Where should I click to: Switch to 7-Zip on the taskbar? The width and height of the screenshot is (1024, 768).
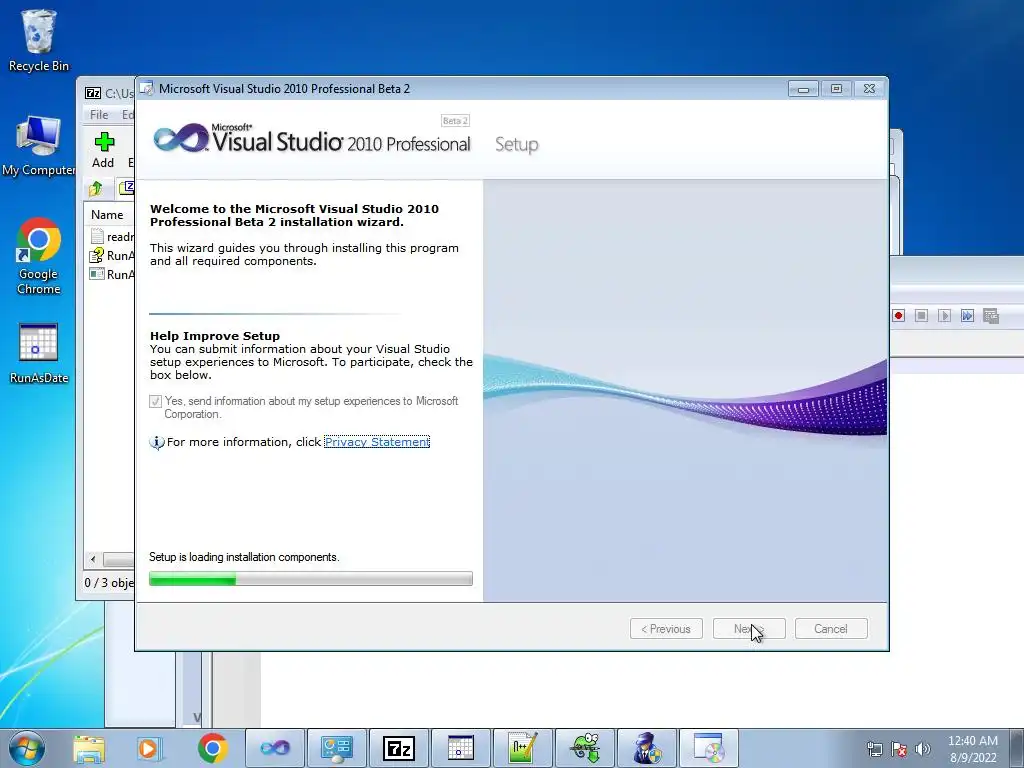[x=399, y=748]
